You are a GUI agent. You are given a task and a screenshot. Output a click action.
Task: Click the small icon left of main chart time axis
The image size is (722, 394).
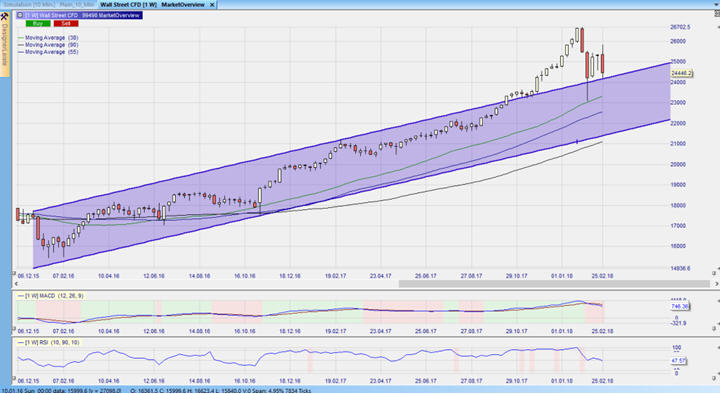(x=14, y=273)
